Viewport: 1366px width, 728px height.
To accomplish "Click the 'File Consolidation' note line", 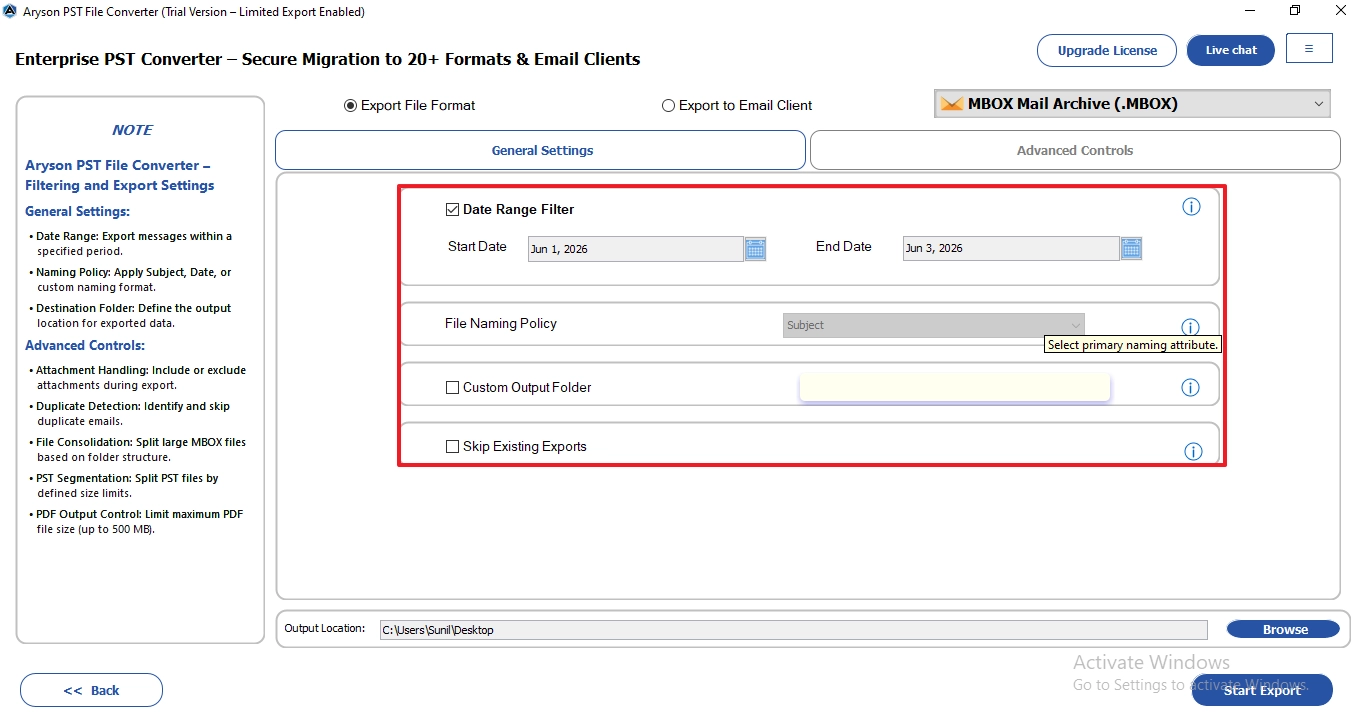I will (137, 449).
